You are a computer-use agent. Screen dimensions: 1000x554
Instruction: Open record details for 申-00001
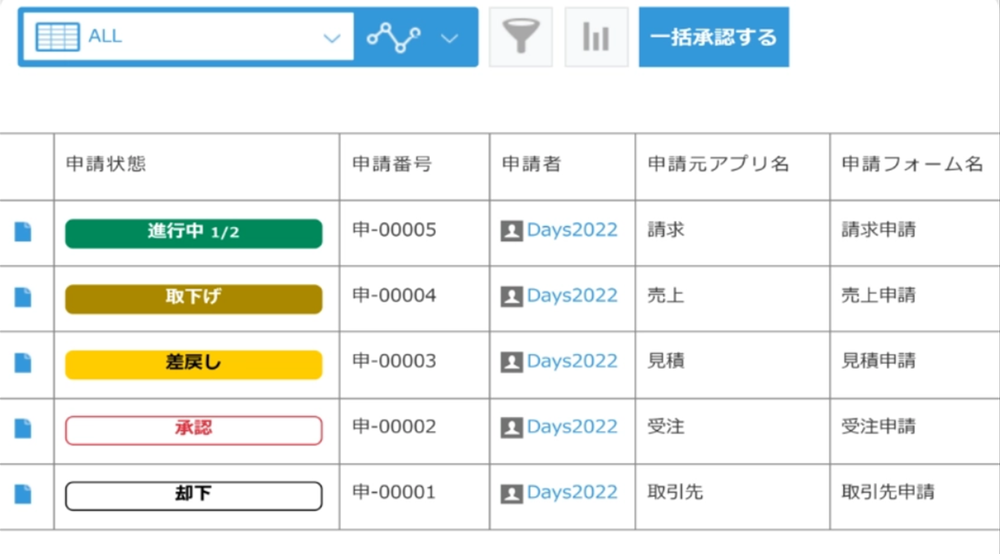23,494
